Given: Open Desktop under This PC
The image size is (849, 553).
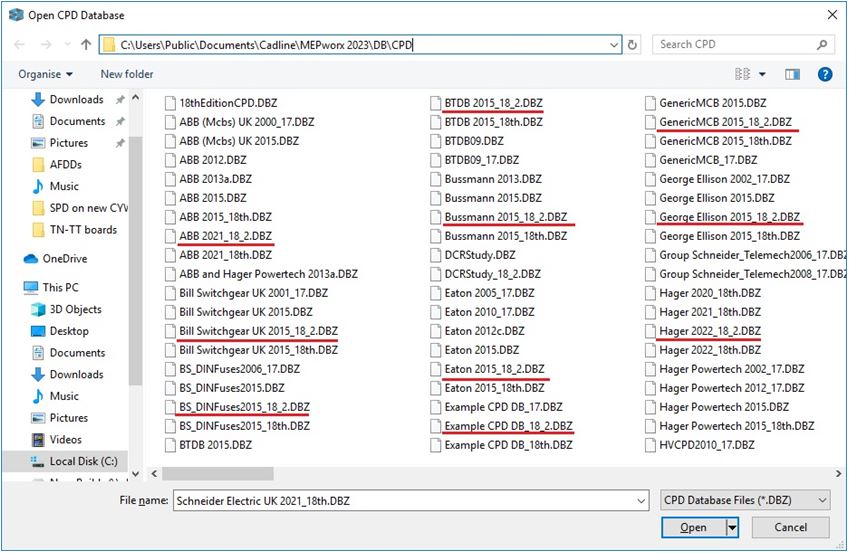Looking at the screenshot, I should (x=69, y=331).
